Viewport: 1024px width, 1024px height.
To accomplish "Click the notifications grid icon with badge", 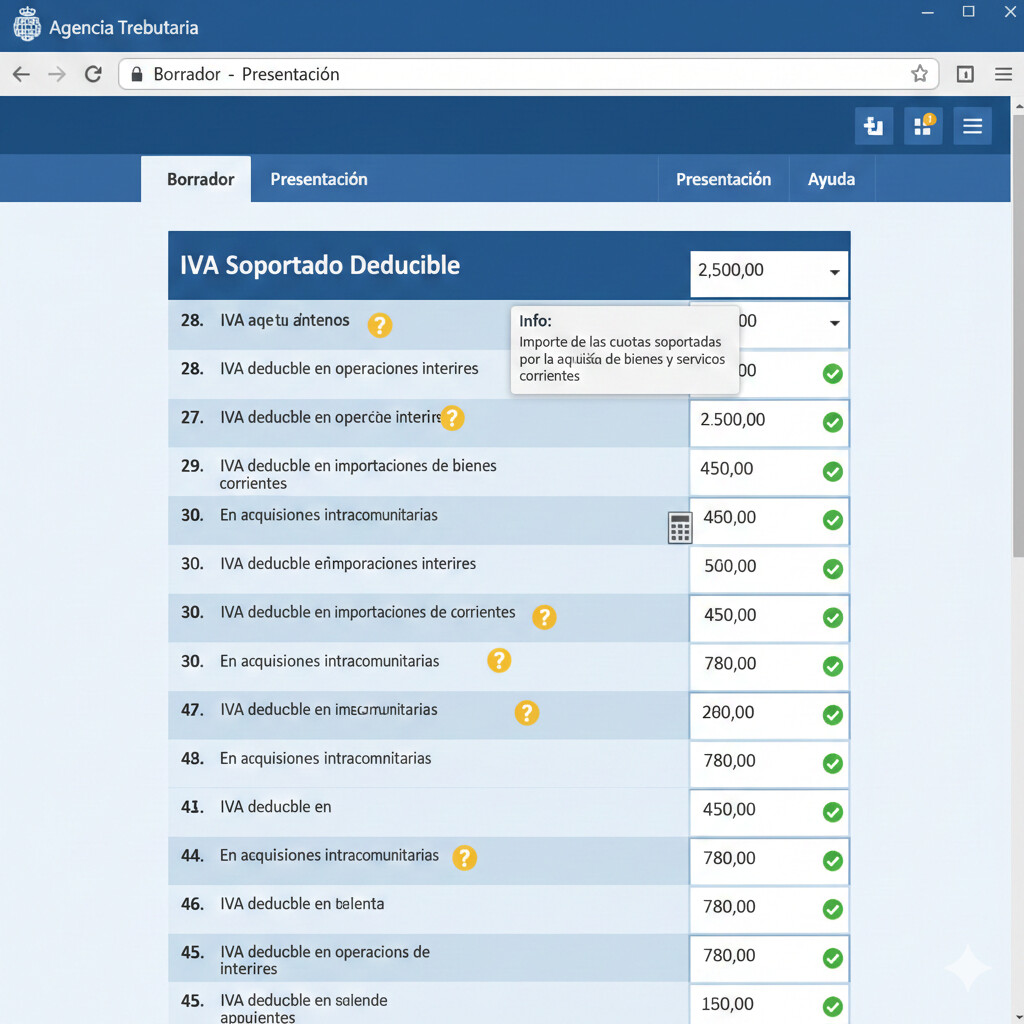I will click(x=922, y=126).
